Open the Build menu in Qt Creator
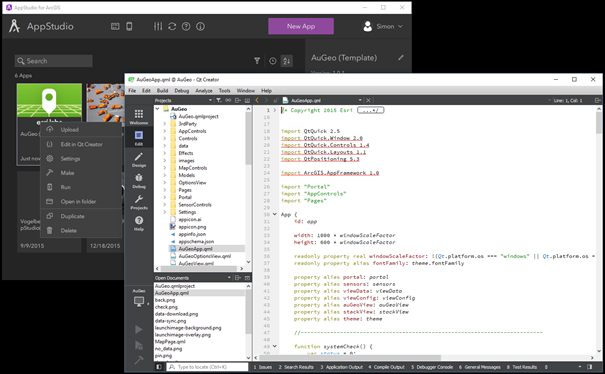This screenshot has height=374, width=605. (162, 91)
